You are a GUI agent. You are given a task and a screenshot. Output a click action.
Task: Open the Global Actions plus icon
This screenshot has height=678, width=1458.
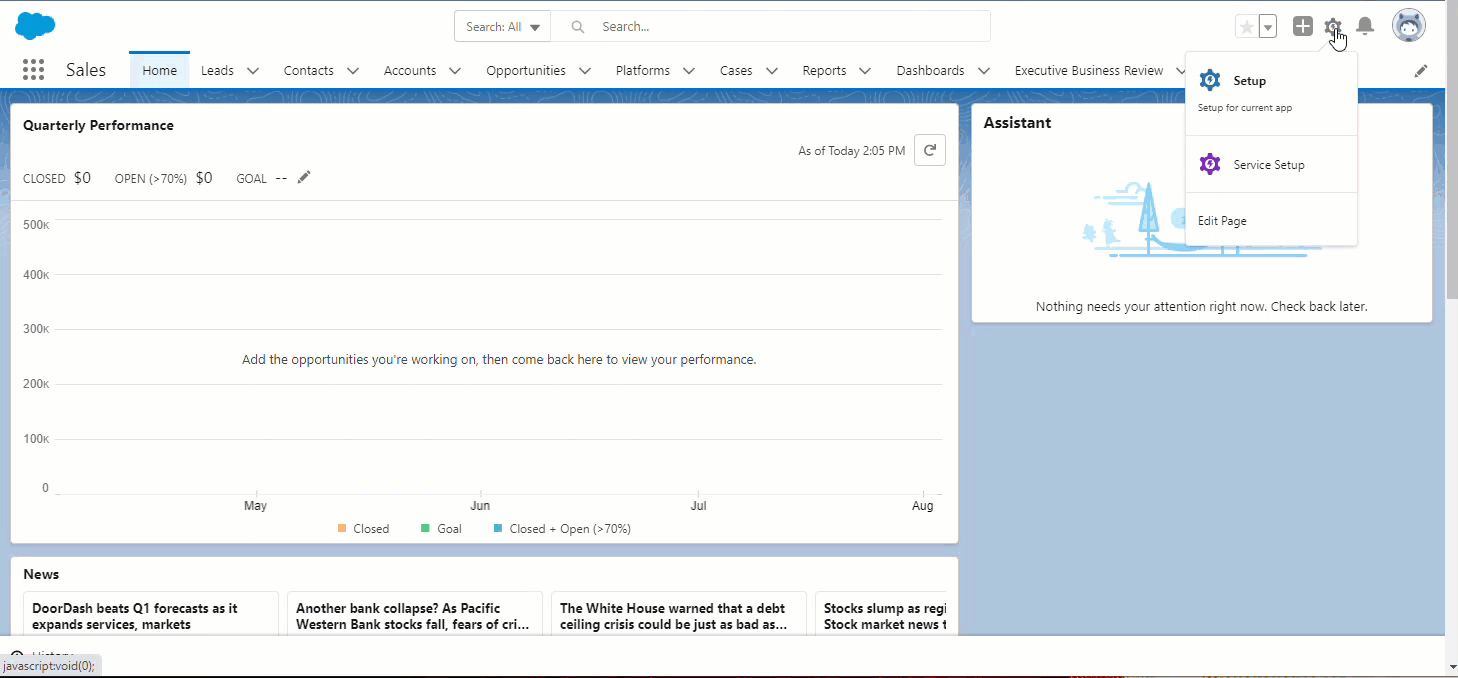pos(1302,27)
